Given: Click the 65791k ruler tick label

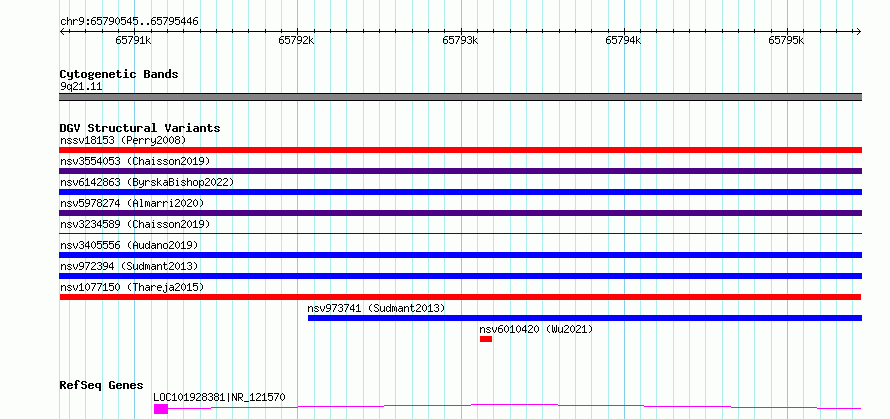Looking at the screenshot, I should coord(133,40).
